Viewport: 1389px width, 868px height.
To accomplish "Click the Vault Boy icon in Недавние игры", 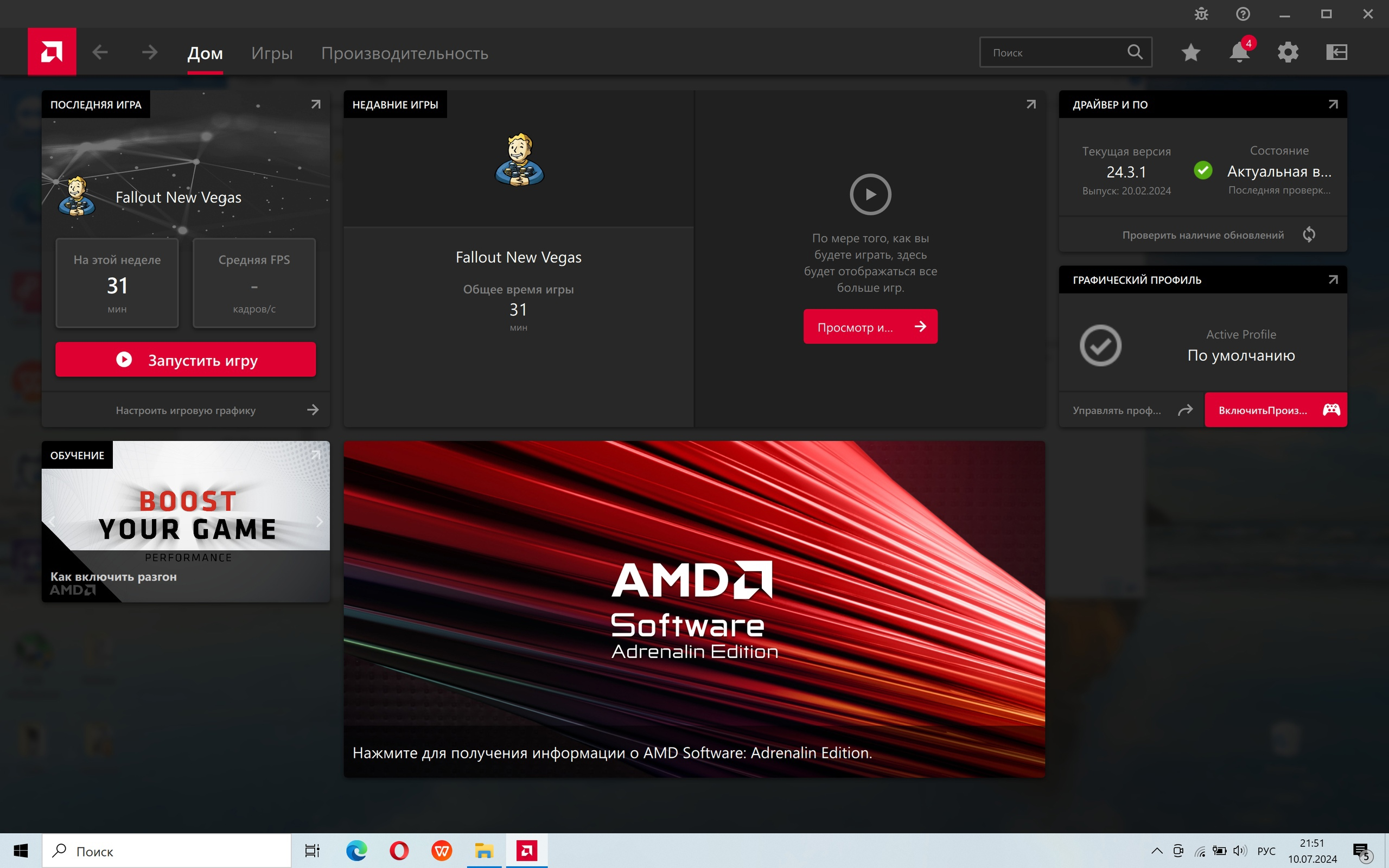I will click(x=519, y=159).
